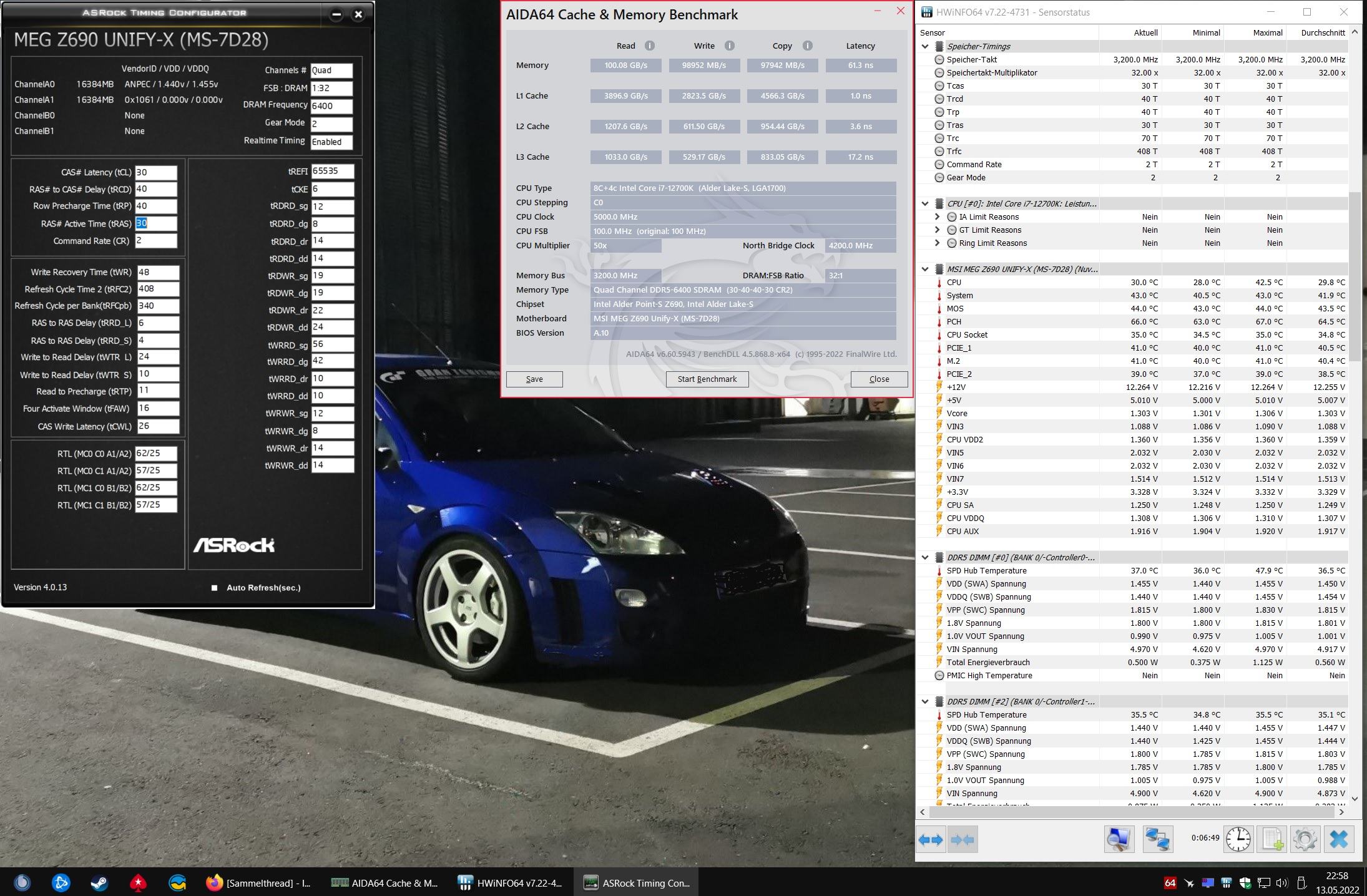The image size is (1367, 896).
Task: Open Firefox Sammelthread taskbar item
Action: (x=259, y=883)
